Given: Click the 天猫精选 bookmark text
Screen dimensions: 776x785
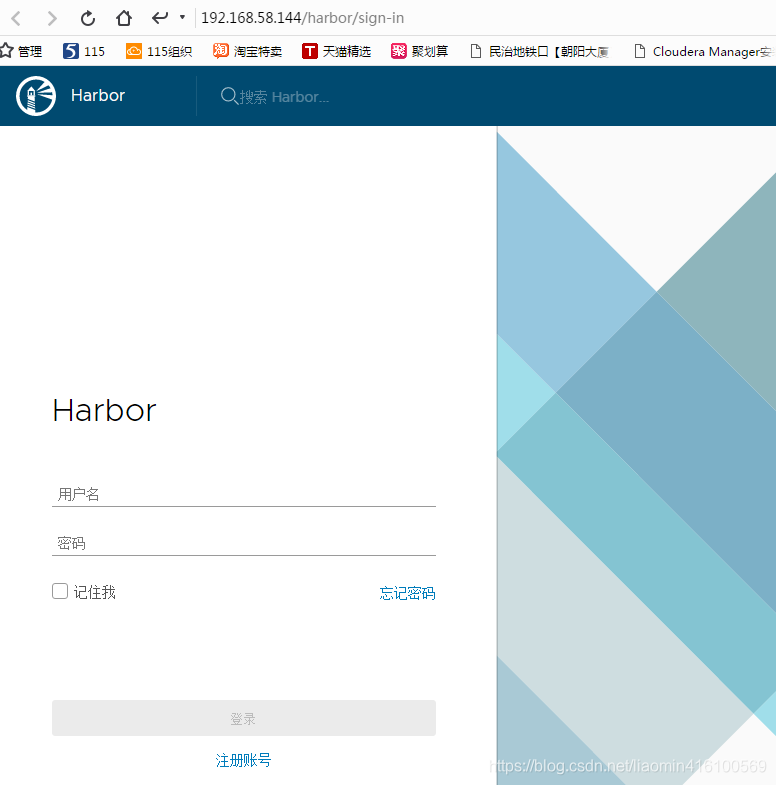Looking at the screenshot, I should [346, 51].
